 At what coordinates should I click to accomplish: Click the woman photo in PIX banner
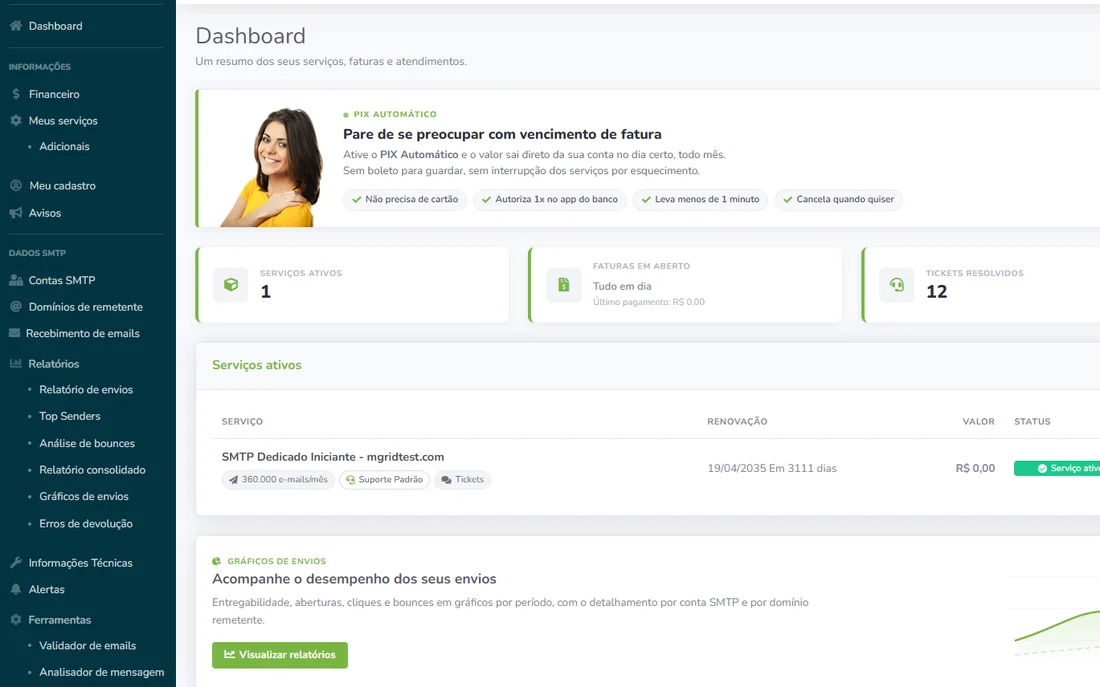272,167
